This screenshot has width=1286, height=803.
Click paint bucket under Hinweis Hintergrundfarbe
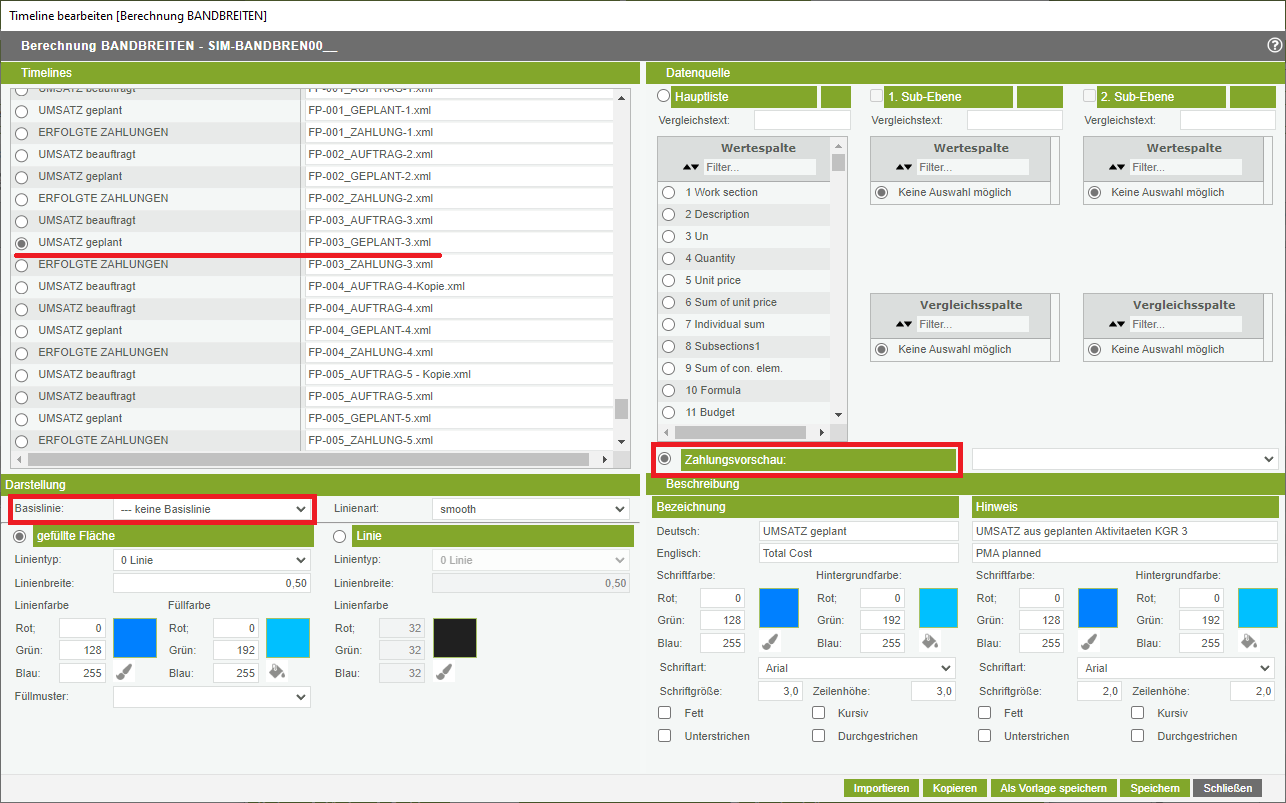click(1247, 641)
